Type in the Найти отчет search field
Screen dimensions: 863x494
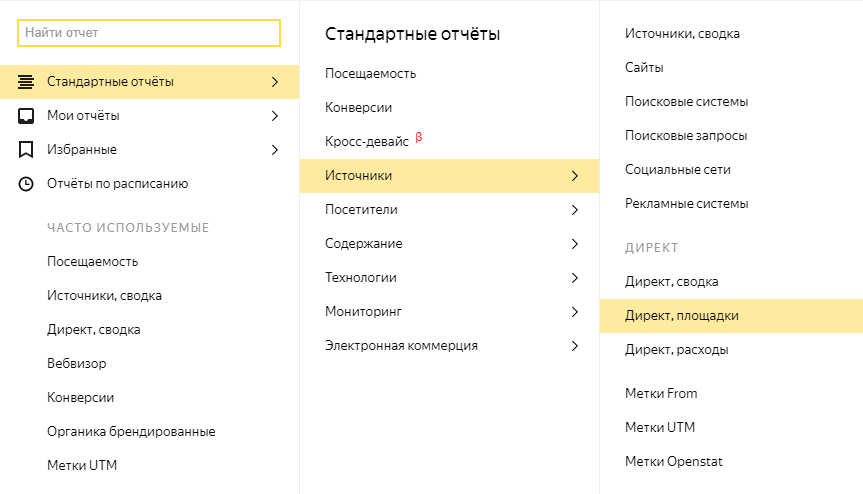click(x=149, y=33)
